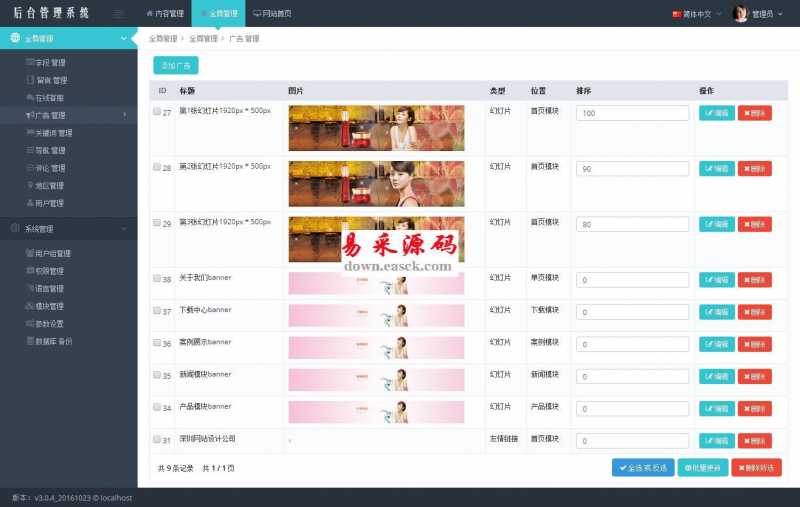The width and height of the screenshot is (800, 507).
Task: Click the icon beside 模块管理 in sidebar
Action: [30, 306]
